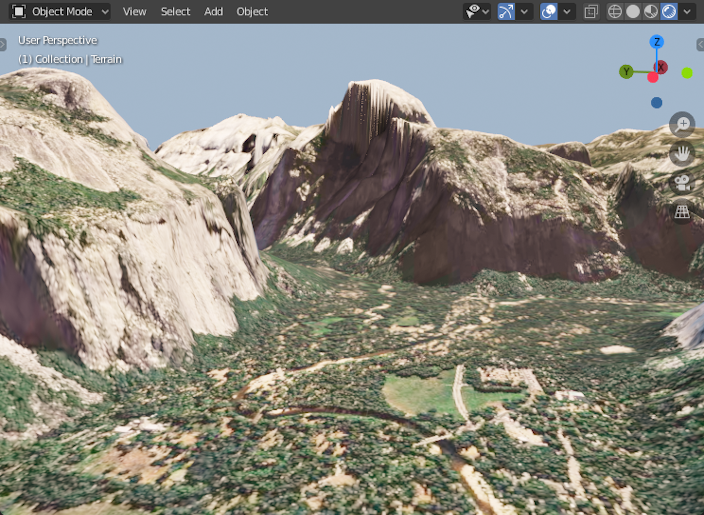Toggle viewport overlays display
The image size is (704, 515).
tap(549, 12)
